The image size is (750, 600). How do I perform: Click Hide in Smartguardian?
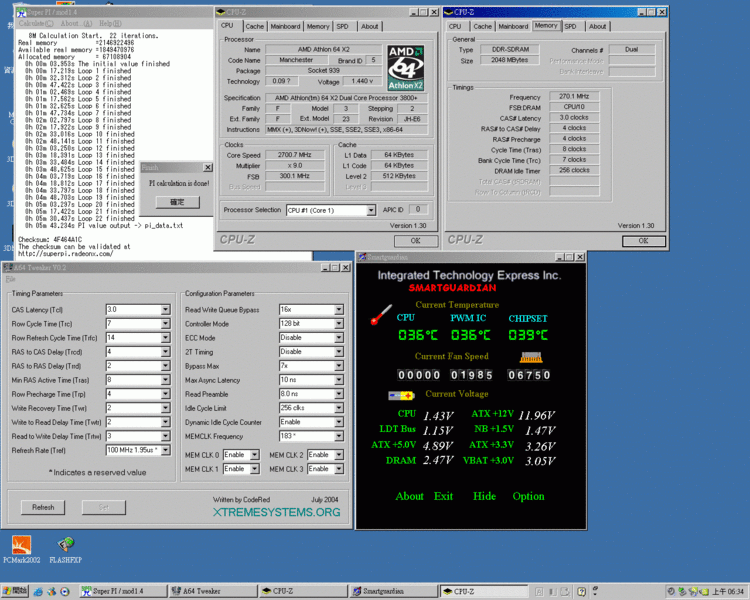point(485,496)
